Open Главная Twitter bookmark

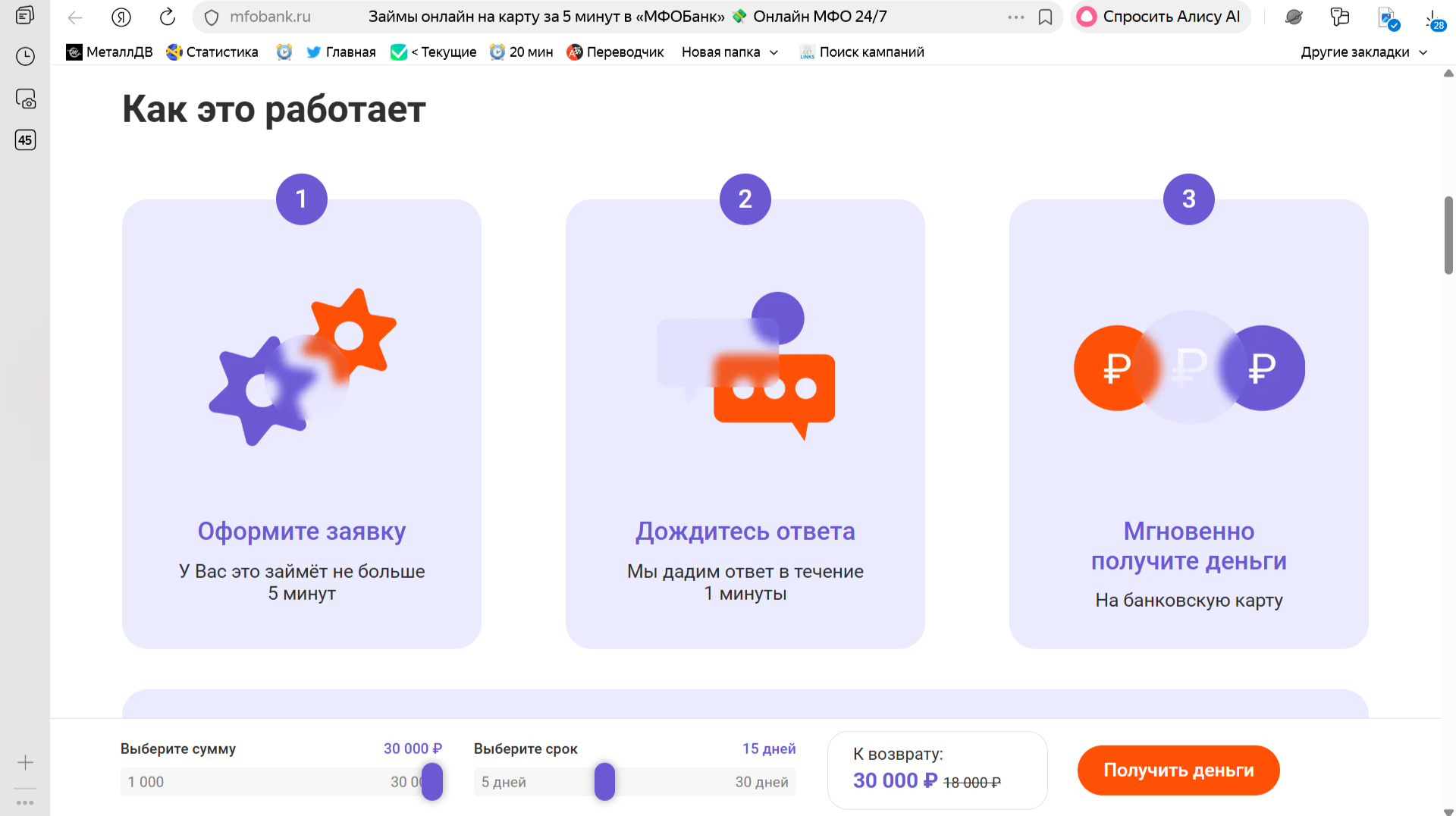pyautogui.click(x=341, y=52)
